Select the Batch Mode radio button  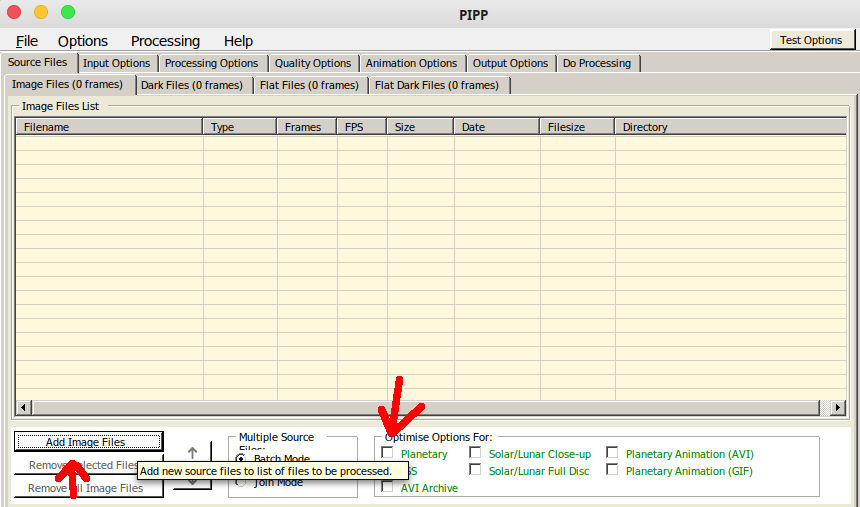pyautogui.click(x=241, y=459)
